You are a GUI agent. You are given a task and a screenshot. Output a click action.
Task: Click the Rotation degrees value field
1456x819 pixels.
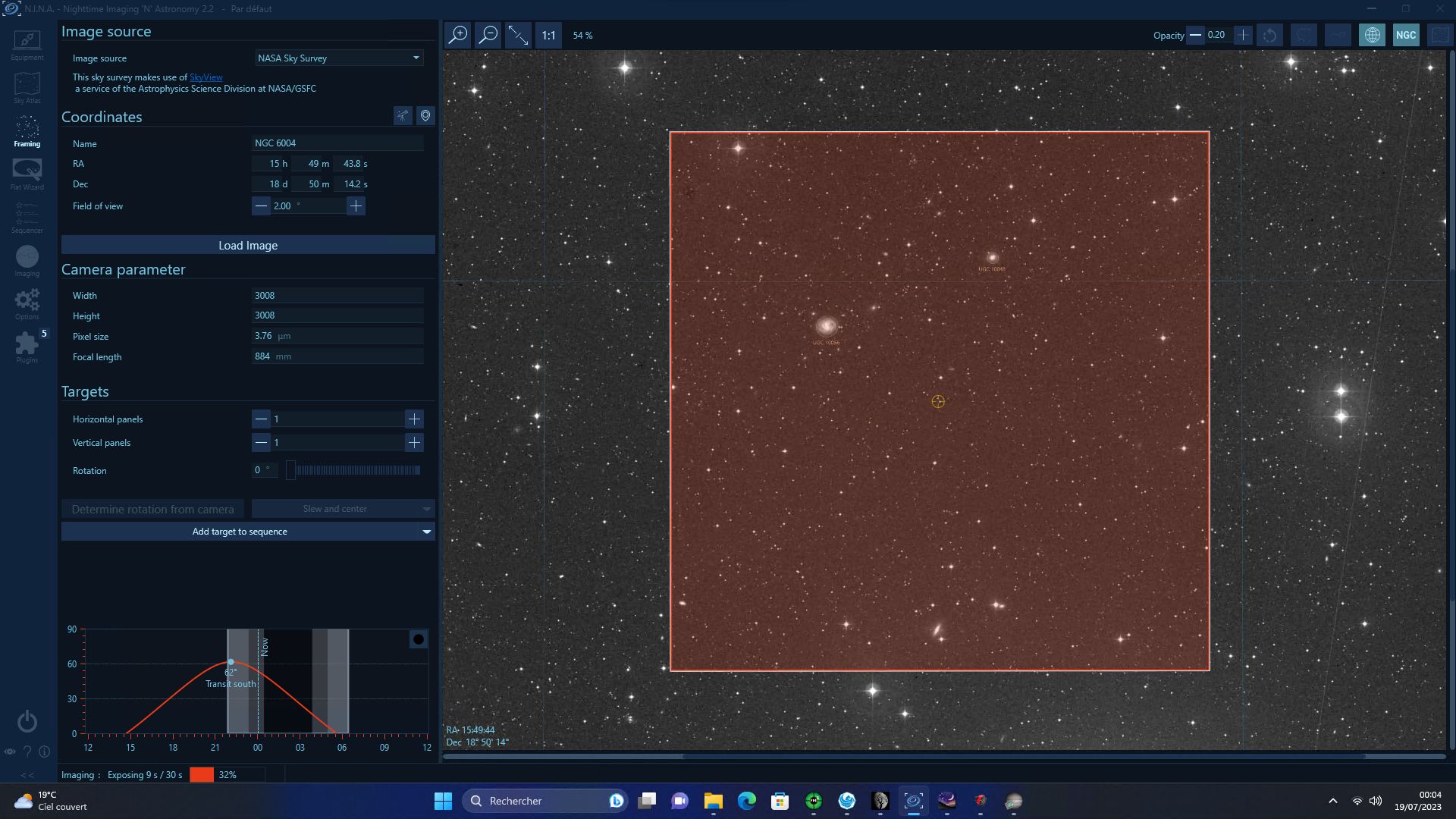265,470
